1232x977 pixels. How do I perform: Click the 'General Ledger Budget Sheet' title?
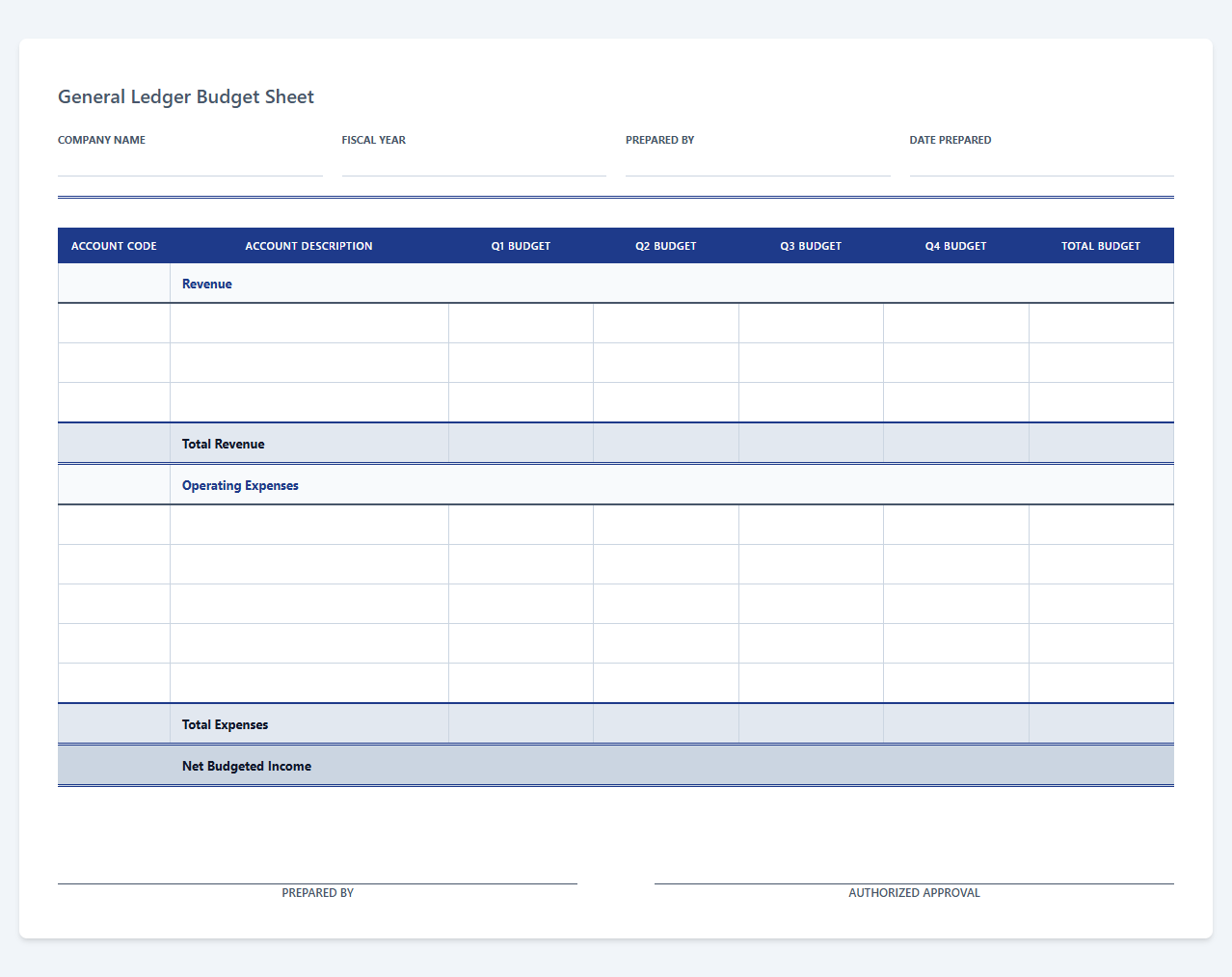click(x=186, y=96)
